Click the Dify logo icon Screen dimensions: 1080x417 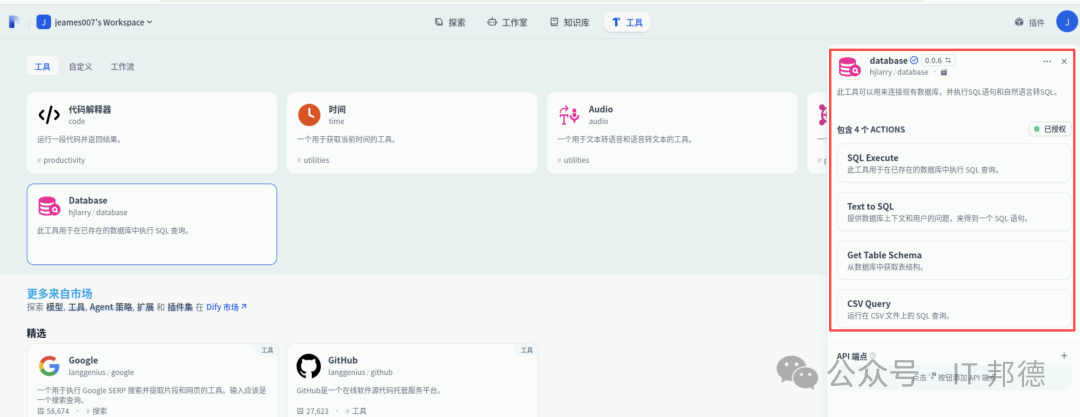point(14,22)
